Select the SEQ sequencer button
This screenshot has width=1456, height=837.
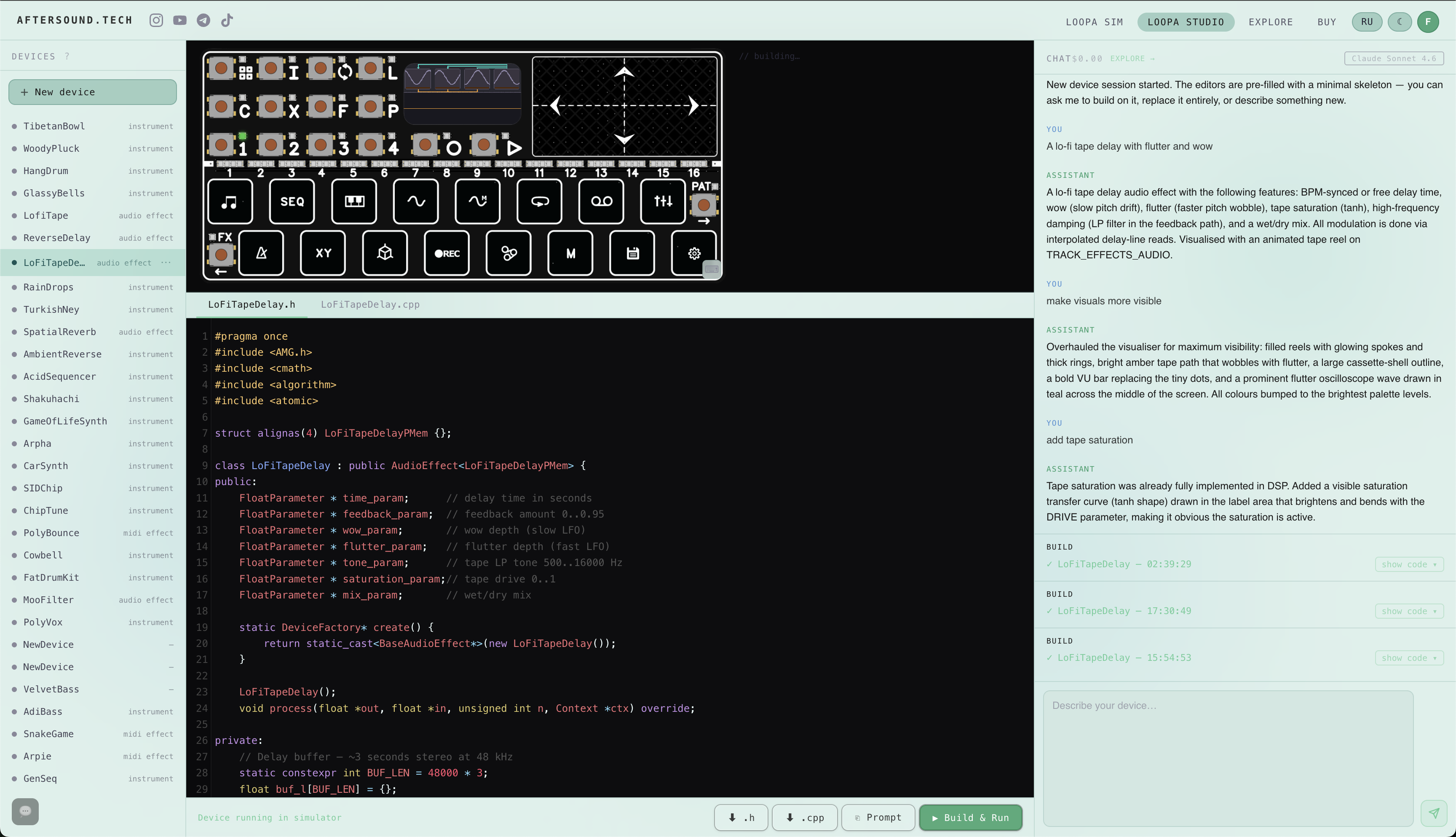(x=292, y=201)
